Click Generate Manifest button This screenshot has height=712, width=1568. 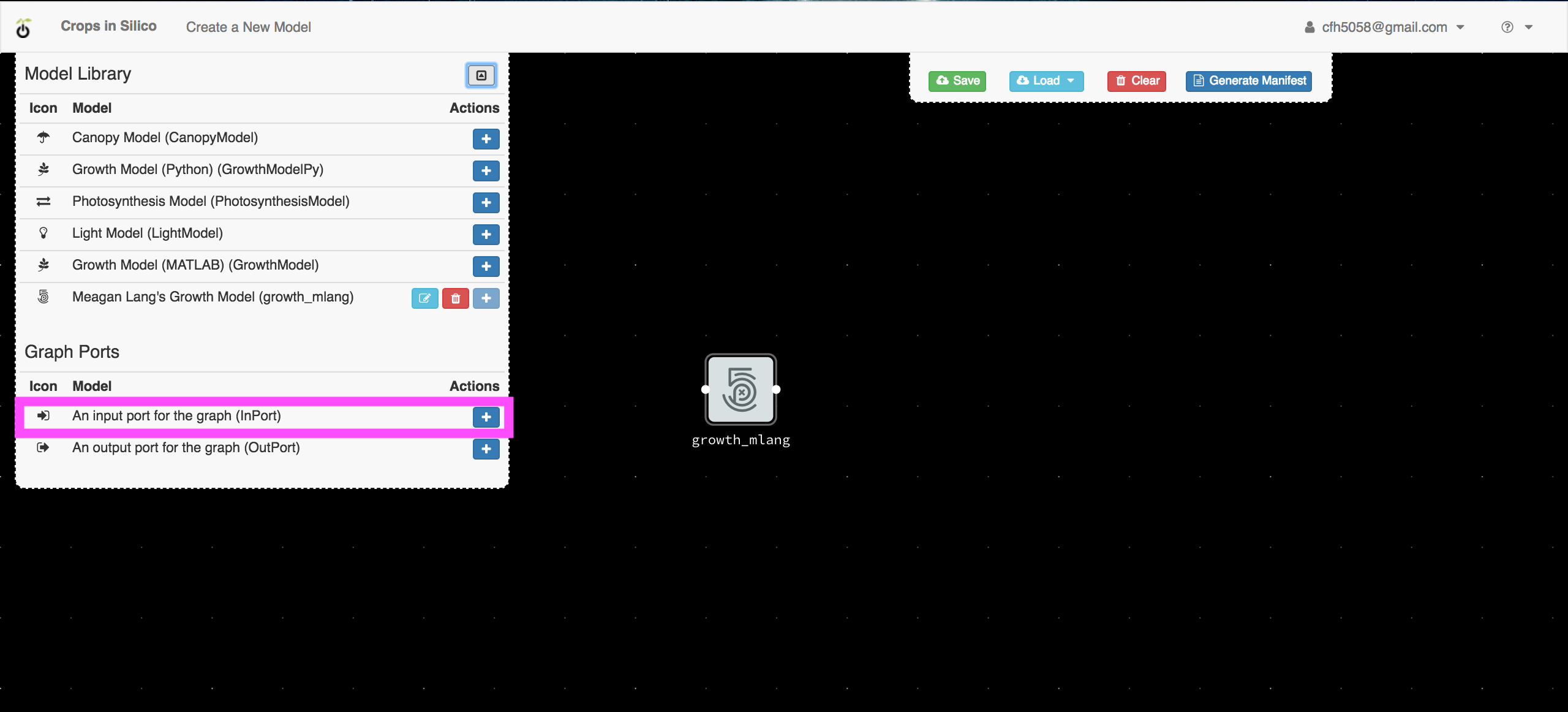pyautogui.click(x=1249, y=80)
